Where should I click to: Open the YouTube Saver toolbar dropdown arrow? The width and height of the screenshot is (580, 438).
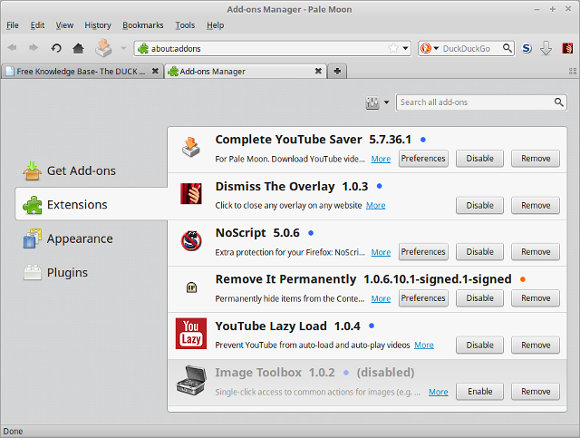pyautogui.click(x=124, y=48)
